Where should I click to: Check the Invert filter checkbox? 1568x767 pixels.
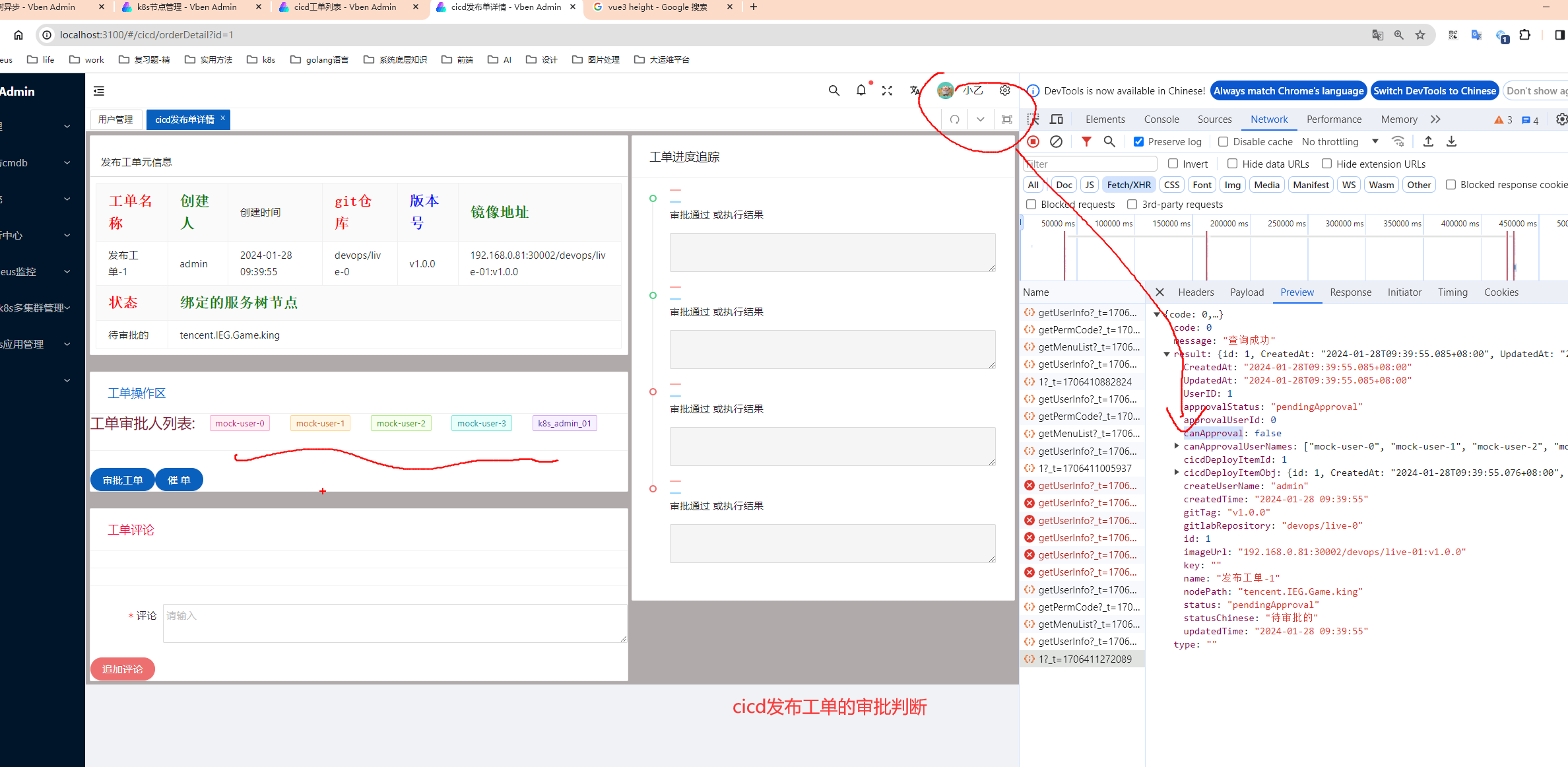pyautogui.click(x=1173, y=164)
